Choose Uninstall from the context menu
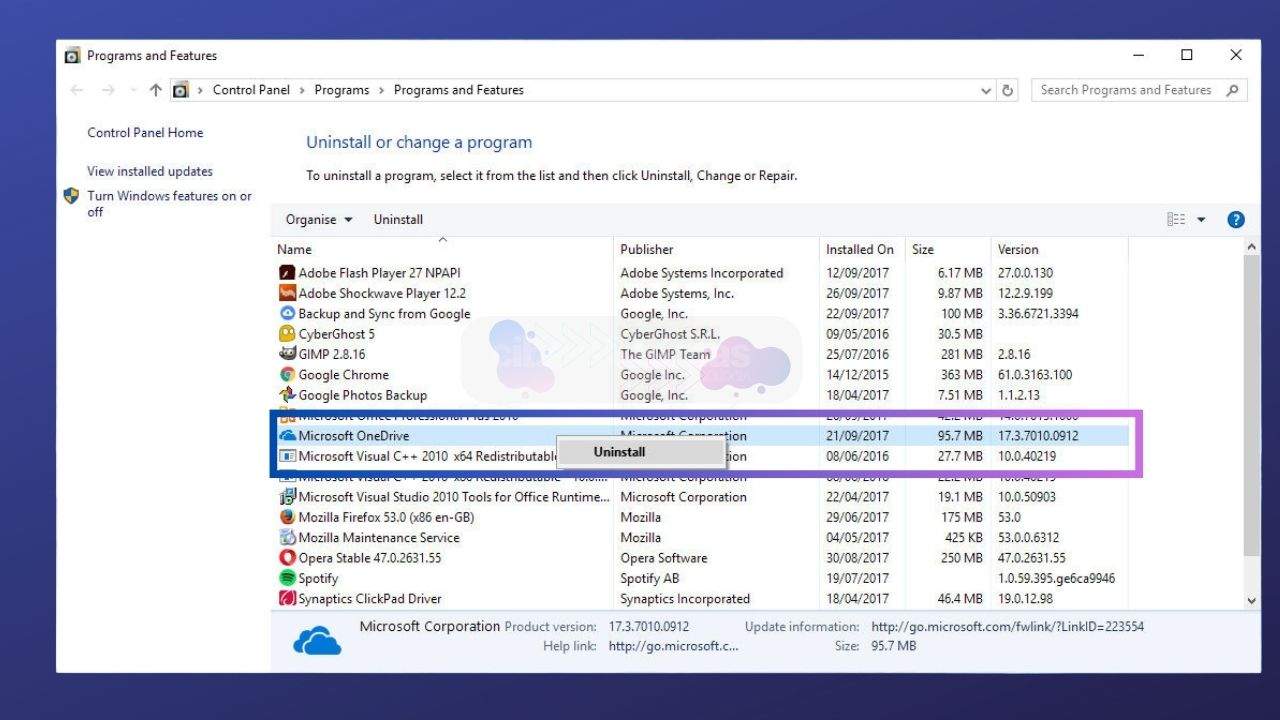 641,452
